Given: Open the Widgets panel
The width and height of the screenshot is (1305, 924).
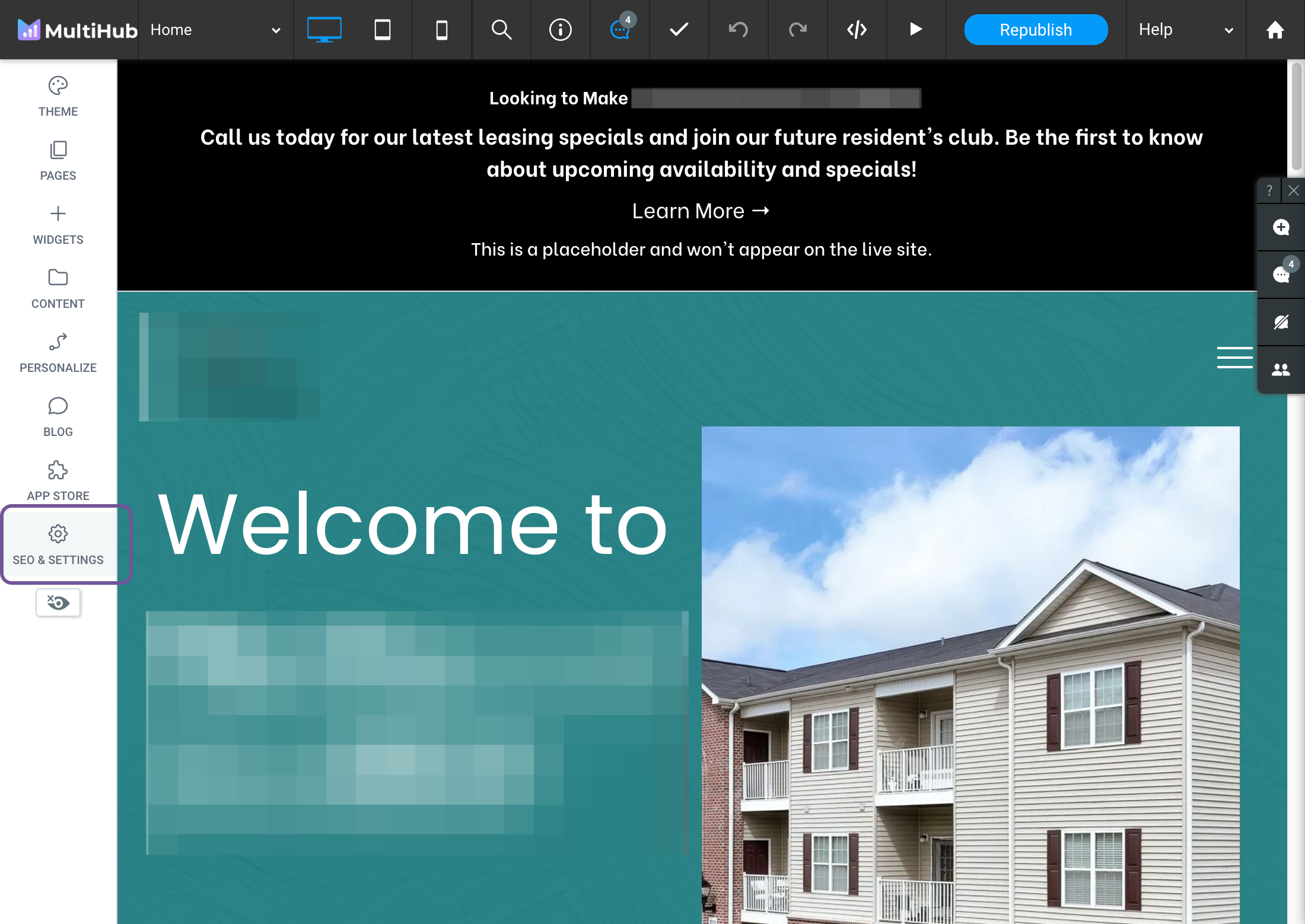Looking at the screenshot, I should 58,225.
